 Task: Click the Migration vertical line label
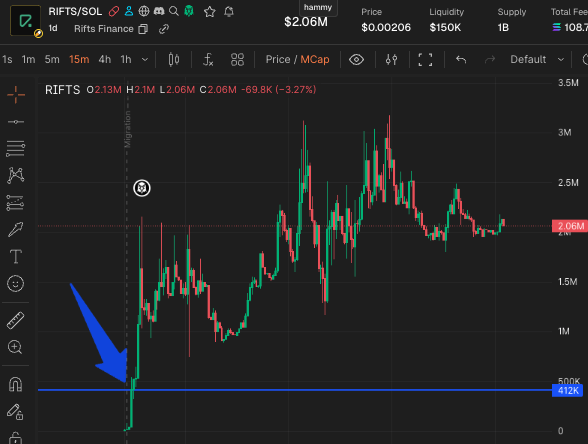pos(128,129)
